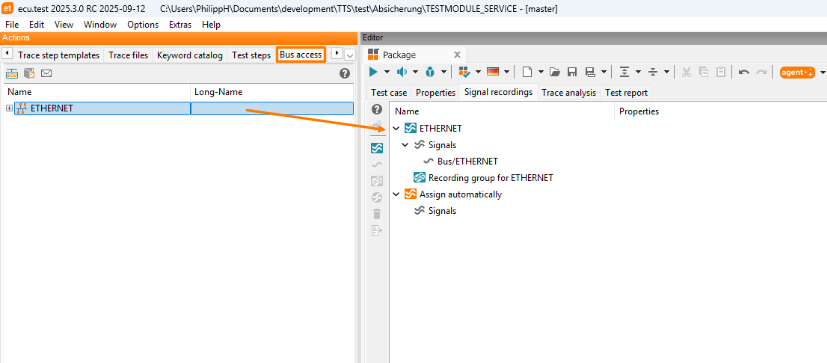The height and width of the screenshot is (363, 827).
Task: Click the Paste clipboard icon
Action: pyautogui.click(x=720, y=72)
